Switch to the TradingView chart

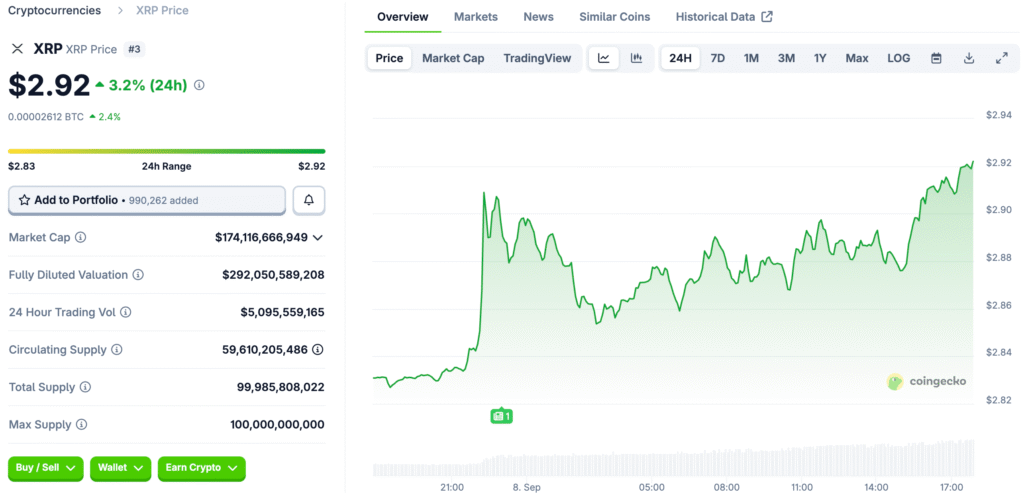click(537, 58)
